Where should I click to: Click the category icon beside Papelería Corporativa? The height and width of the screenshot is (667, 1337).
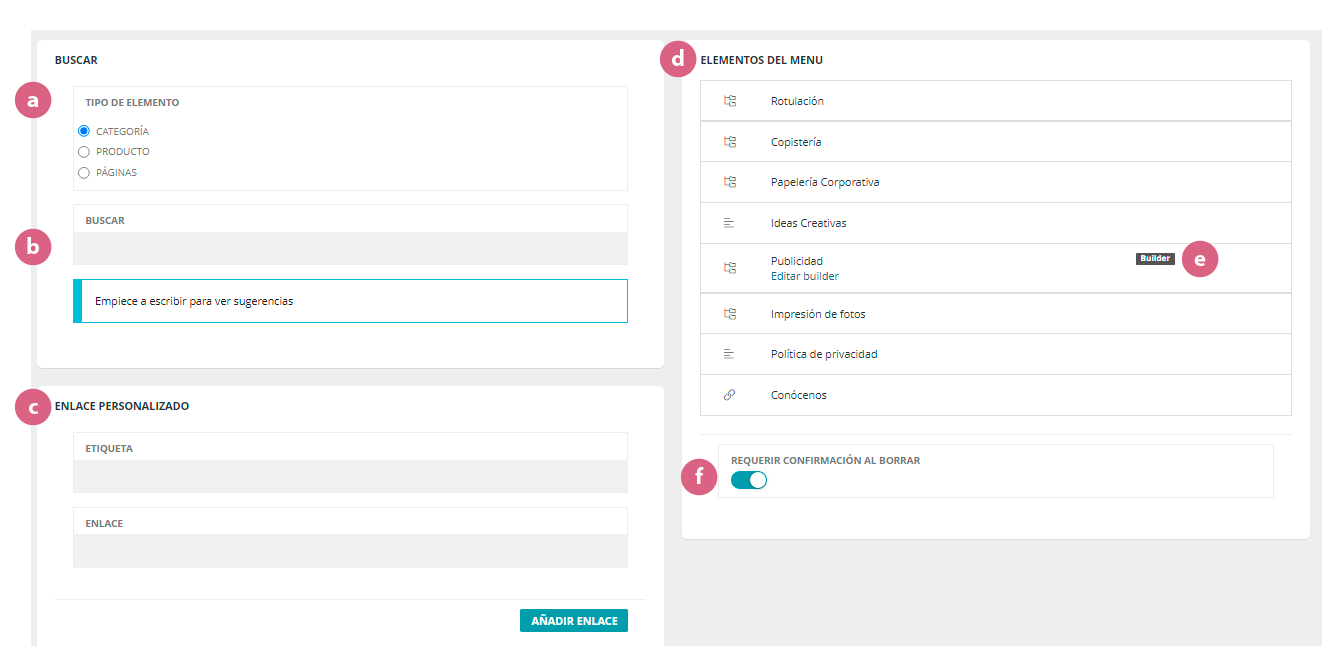pos(730,182)
